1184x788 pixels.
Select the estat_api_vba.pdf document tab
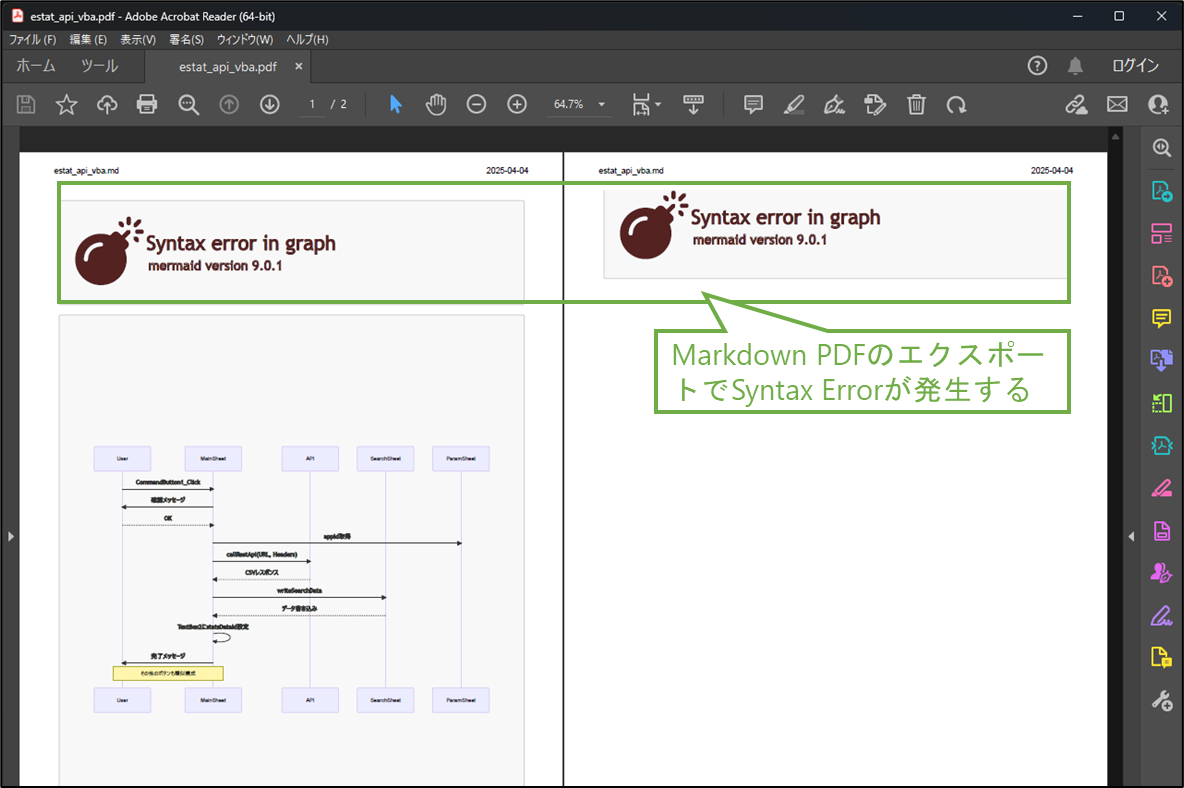pyautogui.click(x=228, y=66)
